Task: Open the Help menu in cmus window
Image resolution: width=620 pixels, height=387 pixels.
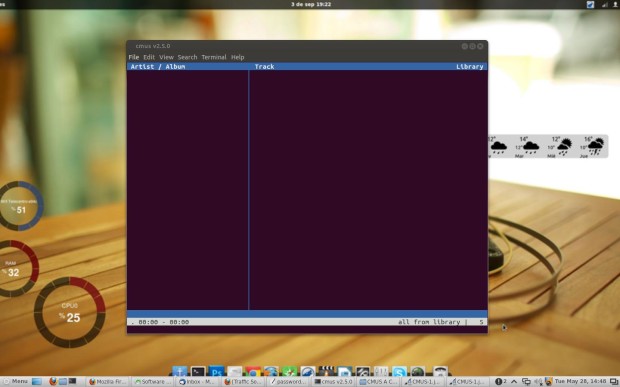Action: 237,57
